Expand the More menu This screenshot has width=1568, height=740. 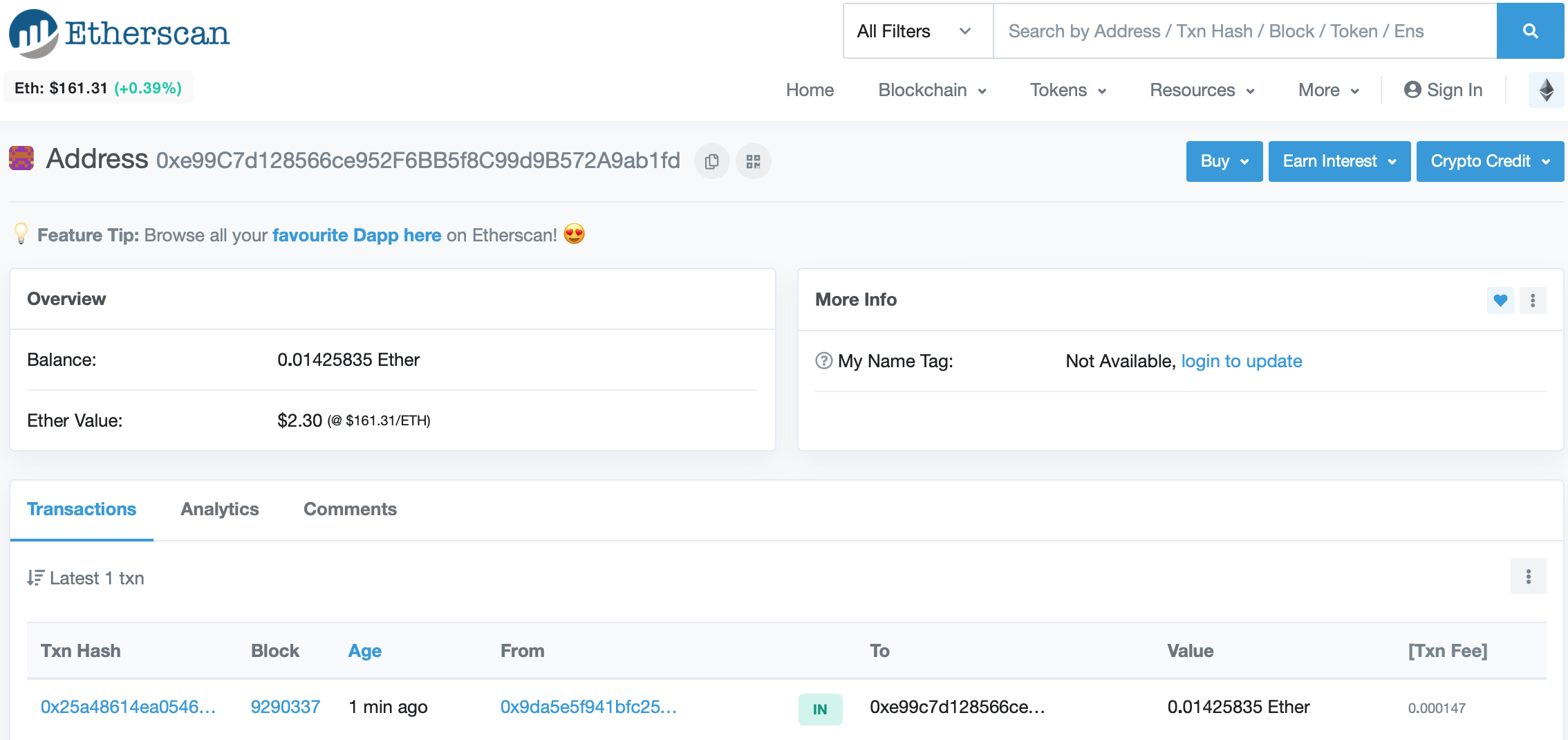point(1329,90)
